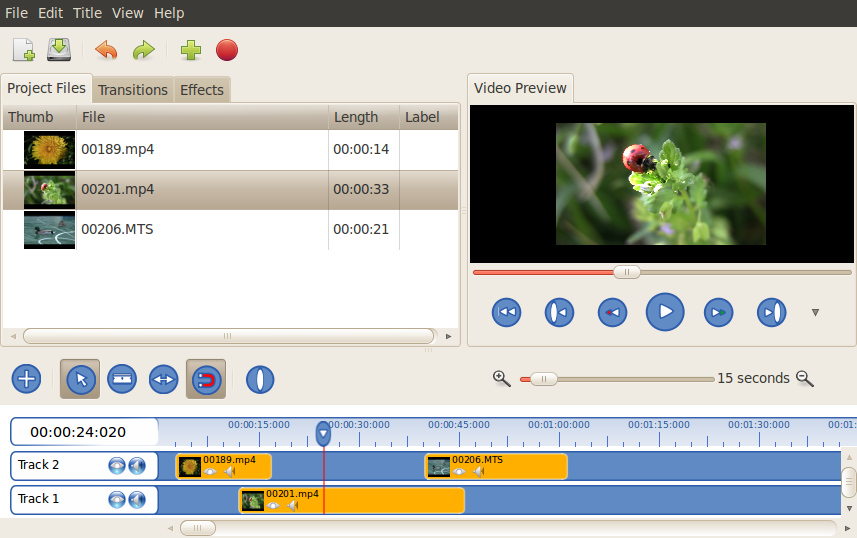Toggle the Snapping magnet tool
Viewport: 857px width, 538px height.
pyautogui.click(x=205, y=379)
